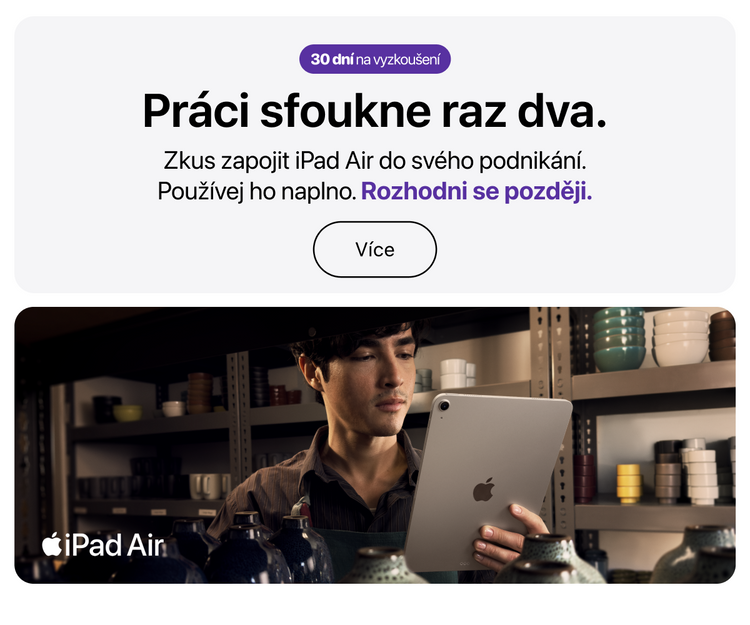Select the stack of white bowls on top shelf
Image resolution: width=750 pixels, height=625 pixels.
click(x=681, y=338)
